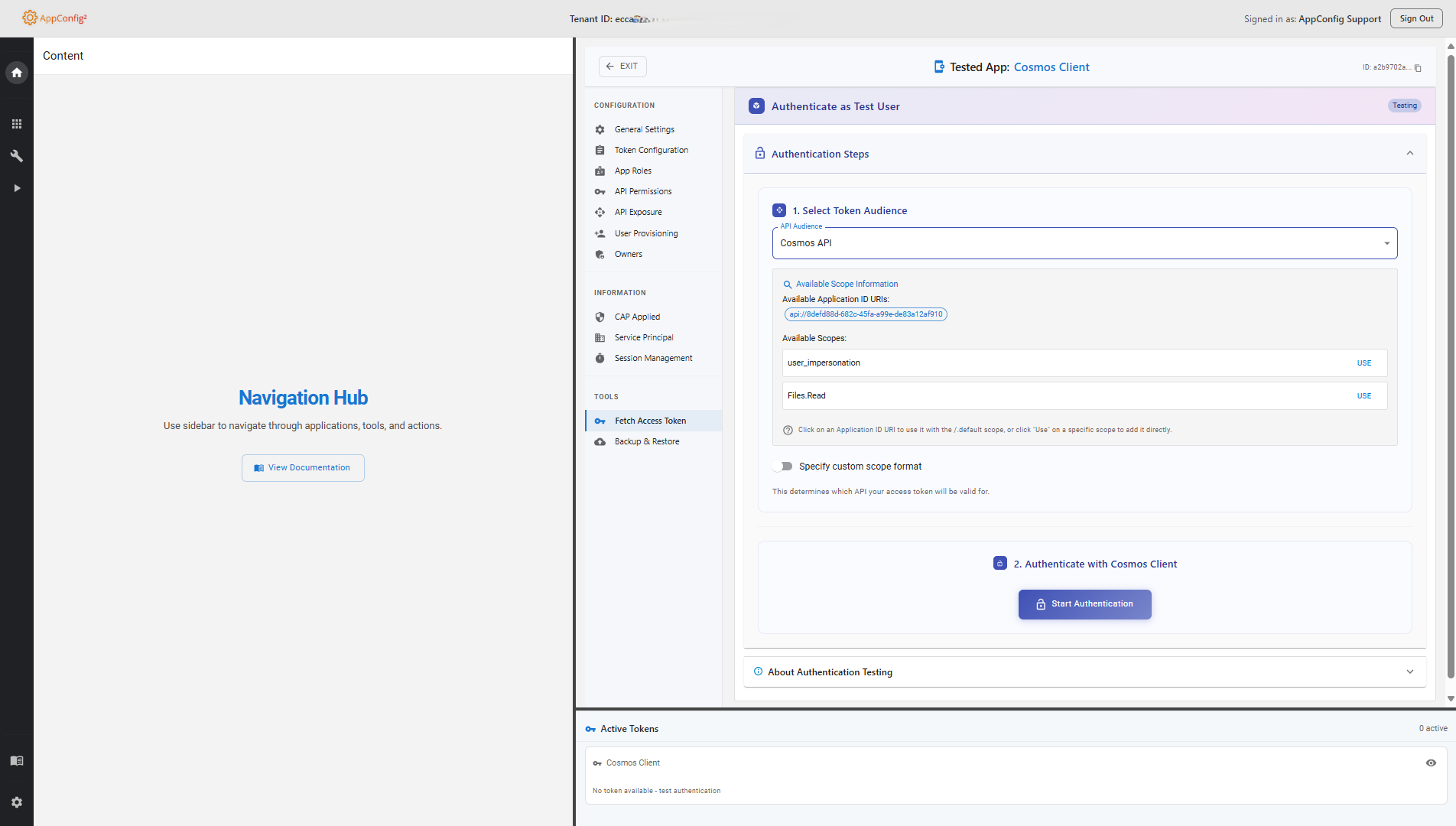Collapse the Authentication Steps section
This screenshot has width=1456, height=826.
(1410, 154)
